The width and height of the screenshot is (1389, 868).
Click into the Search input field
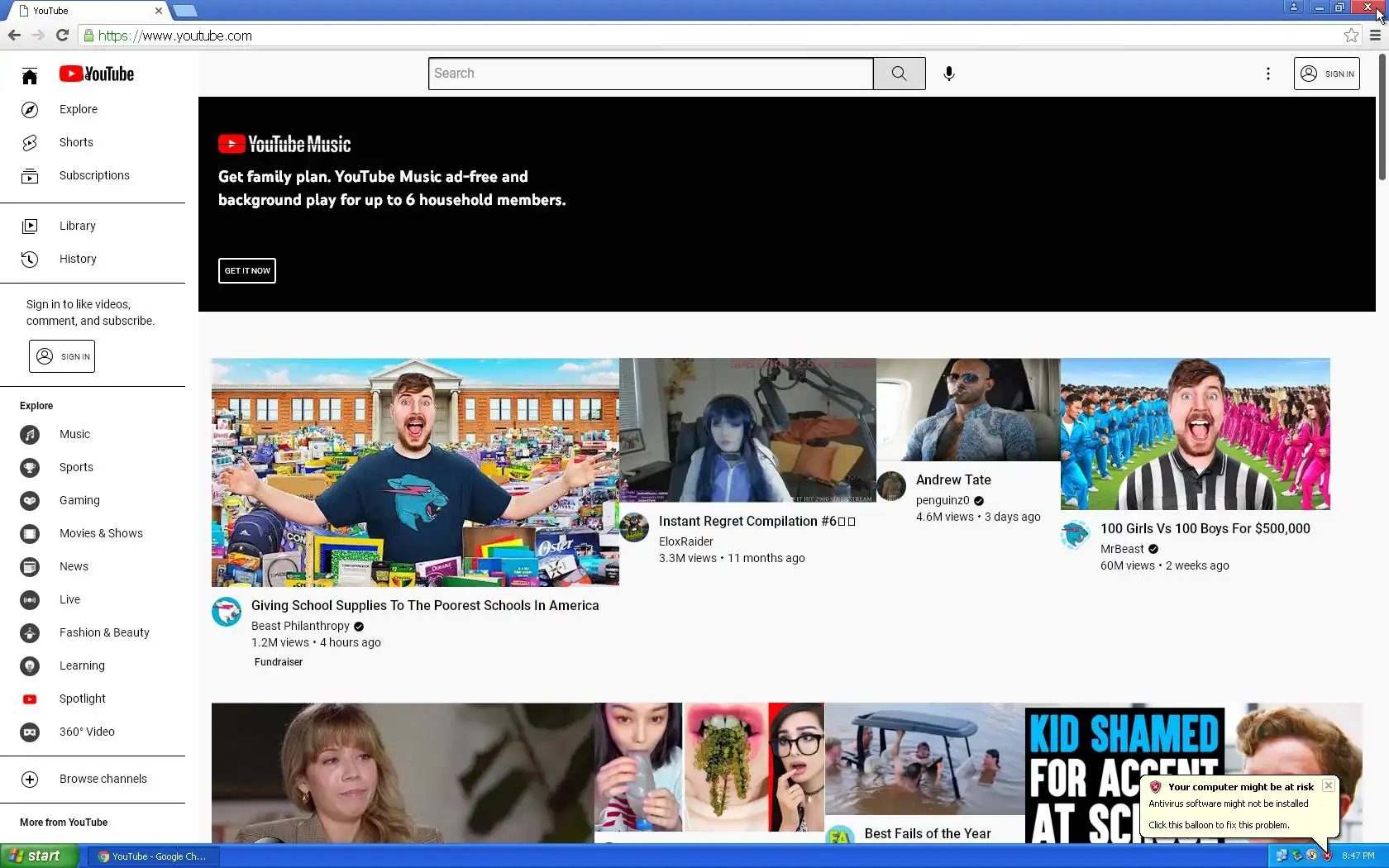651,74
